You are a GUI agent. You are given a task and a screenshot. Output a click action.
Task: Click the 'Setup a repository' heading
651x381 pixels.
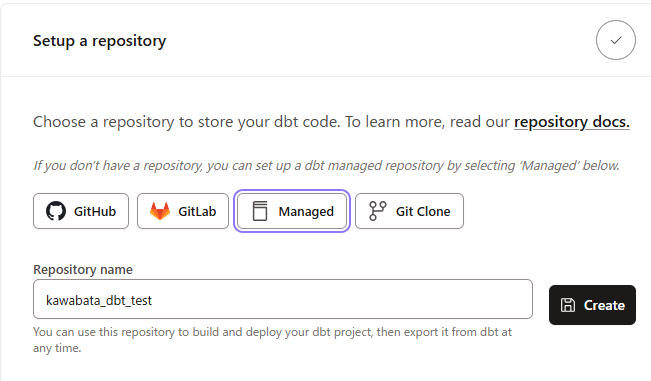tap(100, 41)
